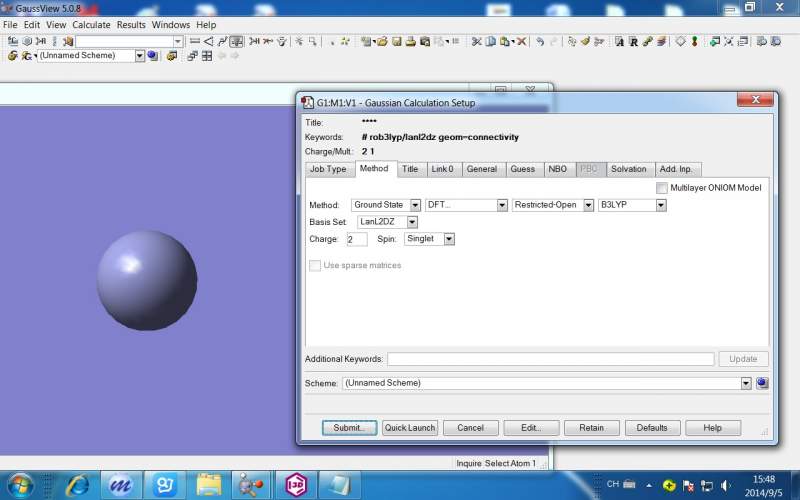Click blue sphere icon beside dialog Scheme
Screen dimensions: 800x500
(x=762, y=383)
